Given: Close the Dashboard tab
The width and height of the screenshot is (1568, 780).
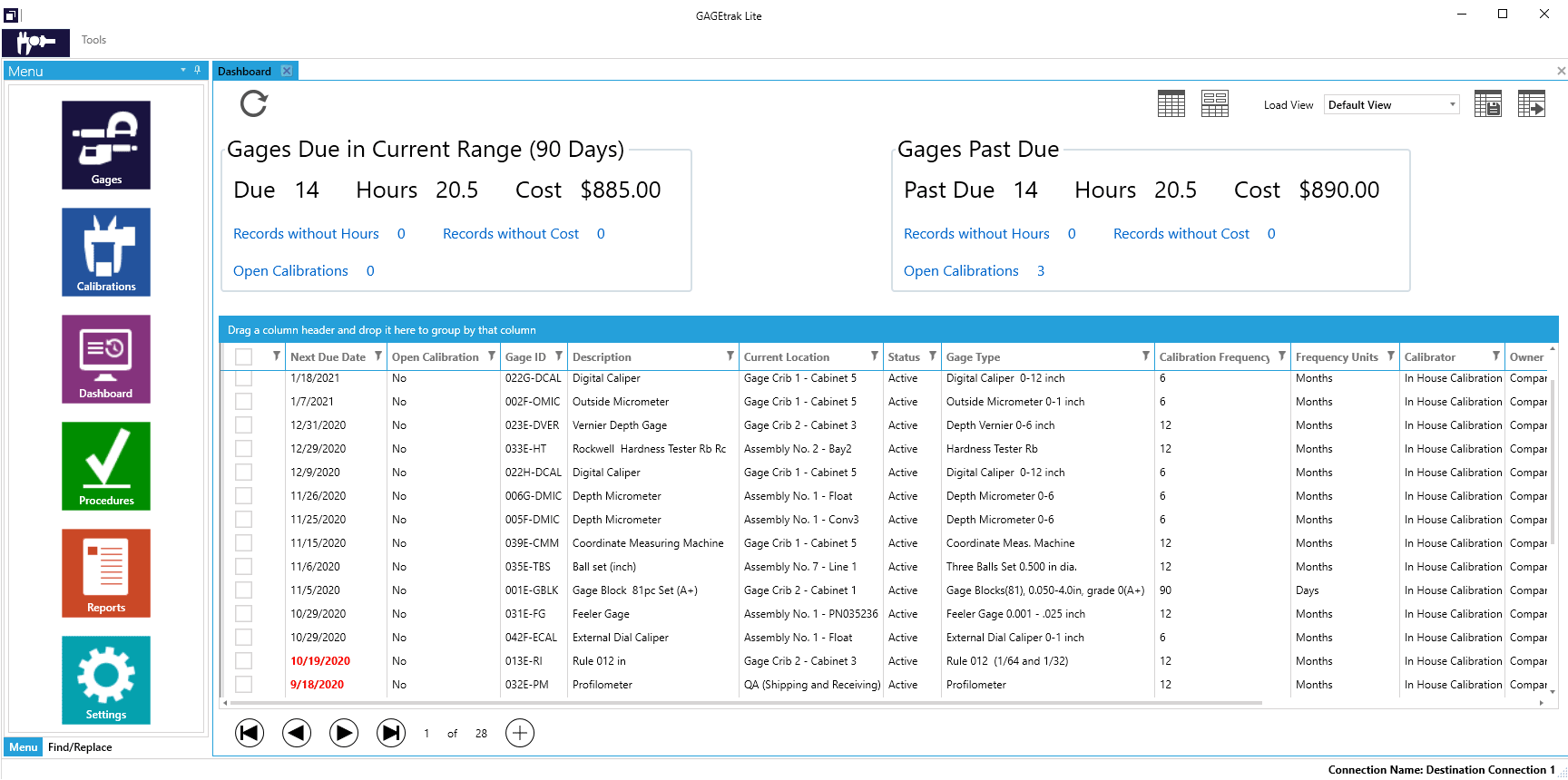Looking at the screenshot, I should pyautogui.click(x=287, y=71).
